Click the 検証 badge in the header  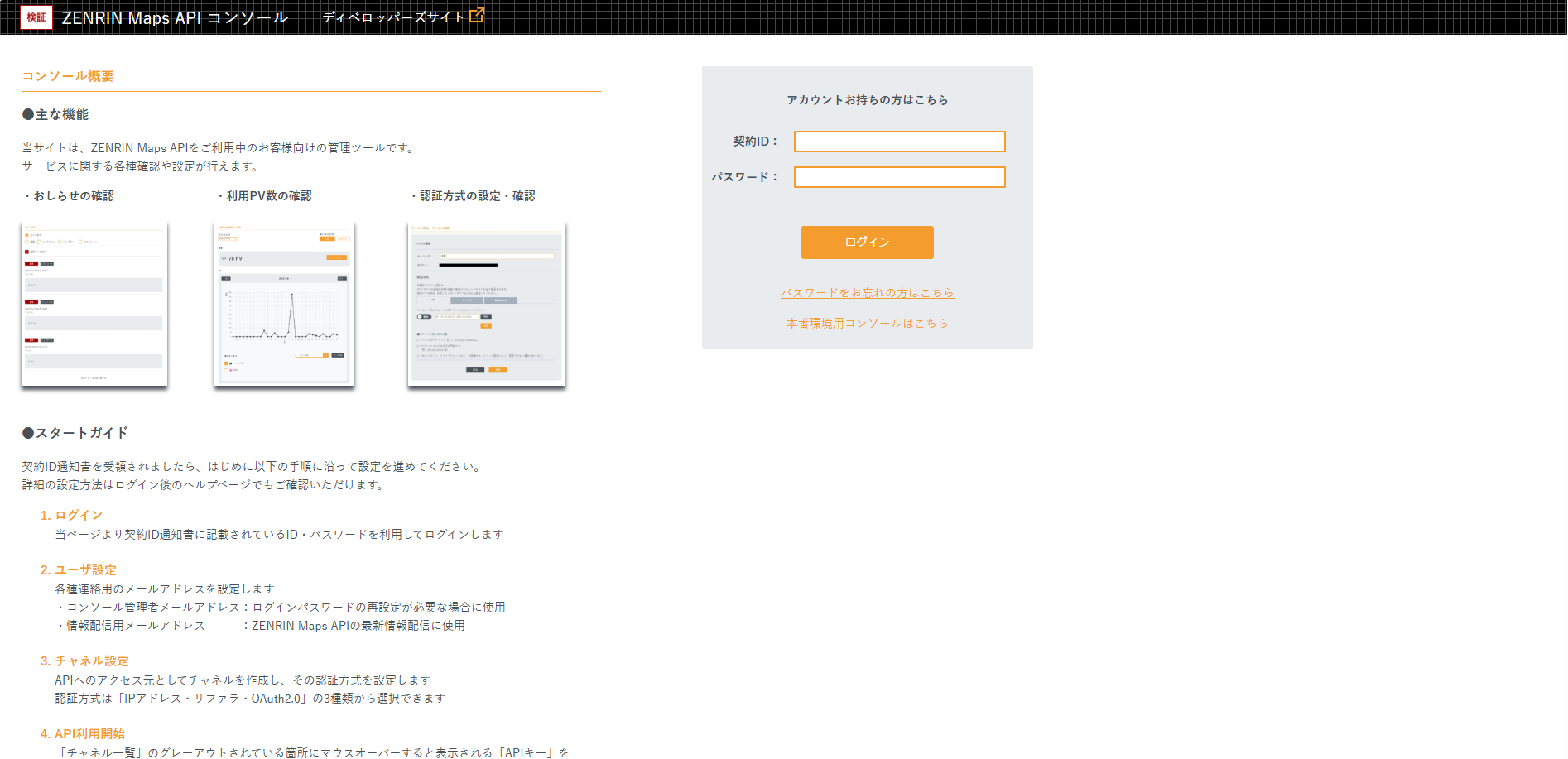click(x=35, y=16)
